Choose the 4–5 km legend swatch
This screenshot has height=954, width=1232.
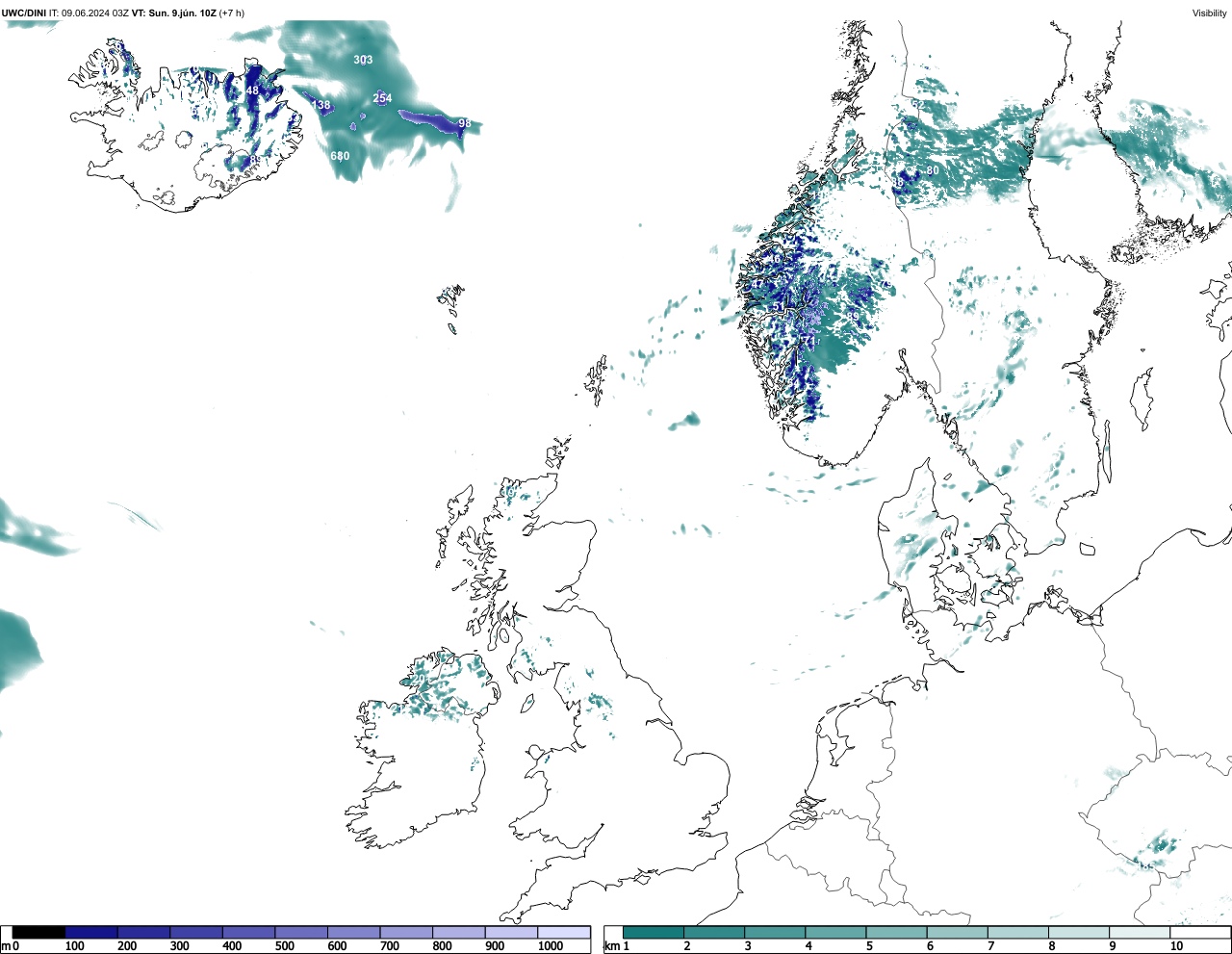pyautogui.click(x=835, y=933)
